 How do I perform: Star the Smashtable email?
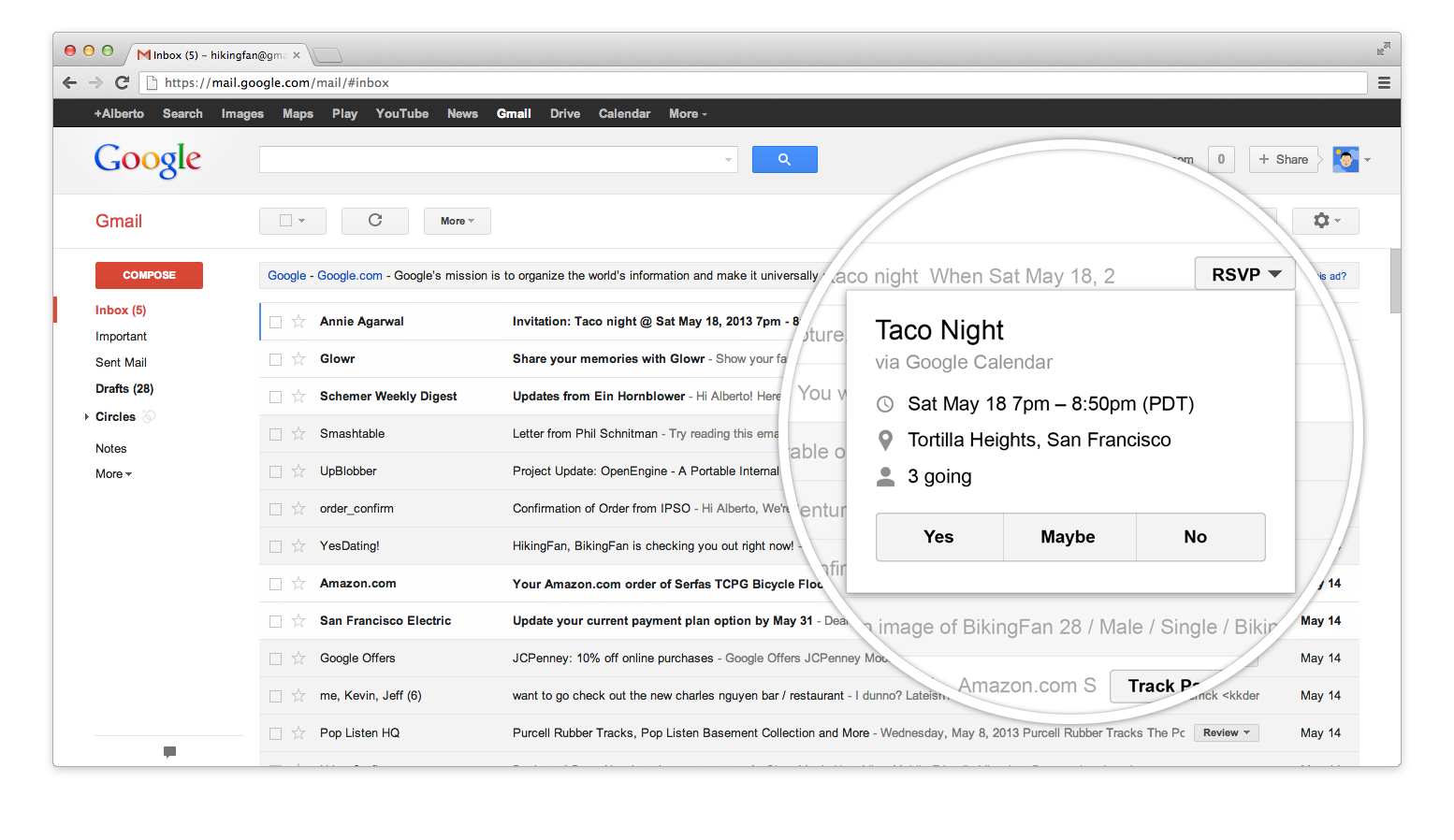pos(298,434)
